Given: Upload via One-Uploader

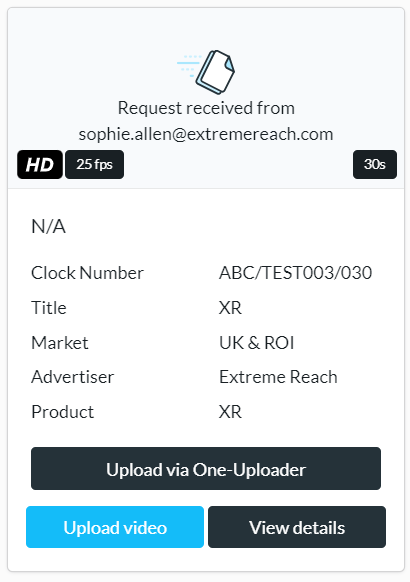Looking at the screenshot, I should pos(206,468).
